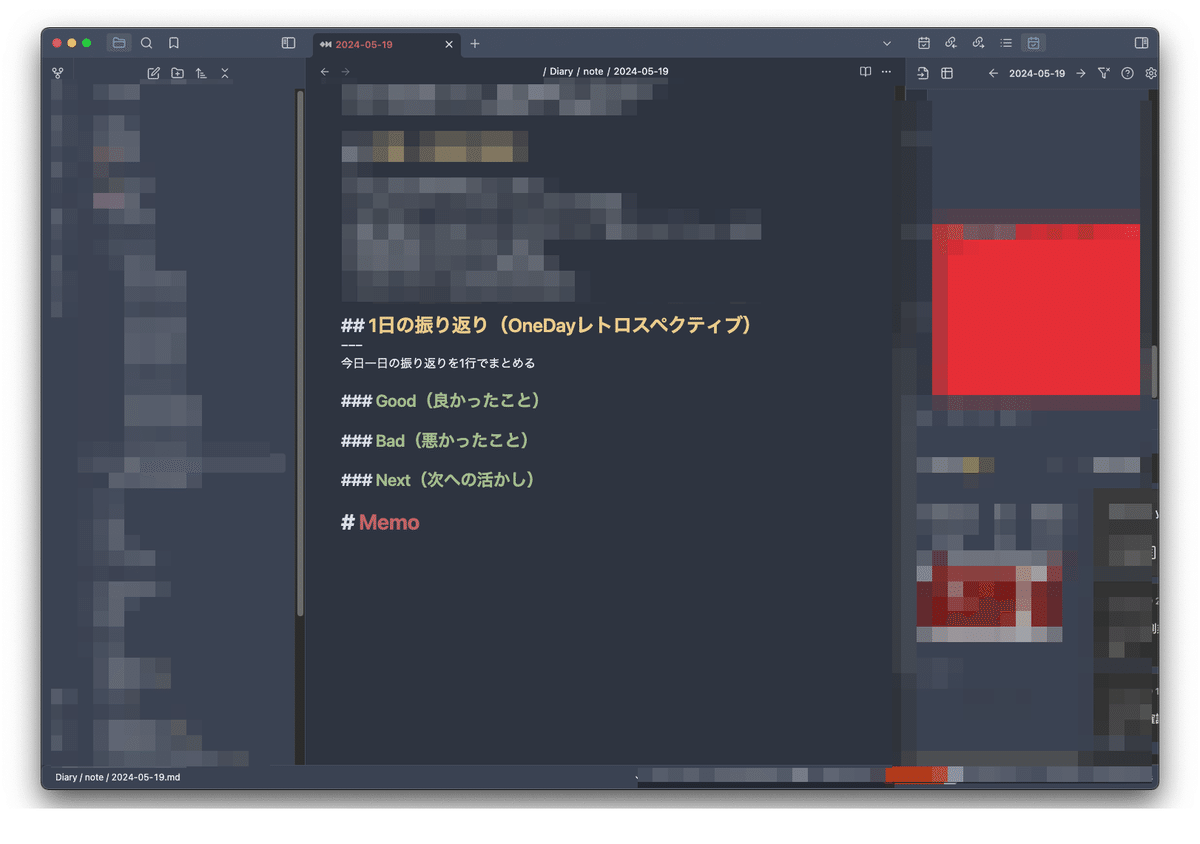Change sort order of files
This screenshot has width=1200, height=844.
click(x=202, y=72)
